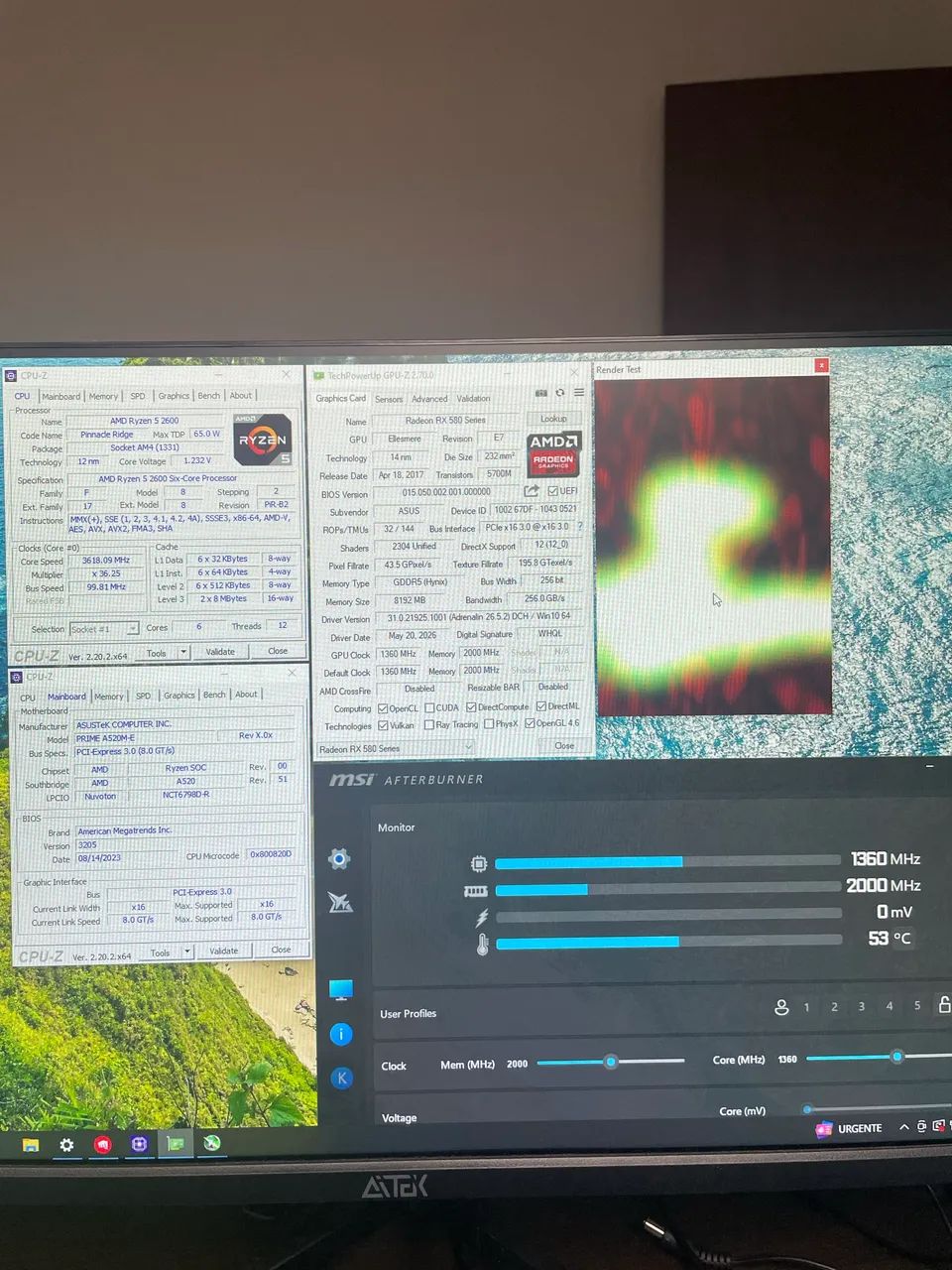952x1270 pixels.
Task: Expand Tools arrow in lower CPU-Z window
Action: click(x=187, y=952)
